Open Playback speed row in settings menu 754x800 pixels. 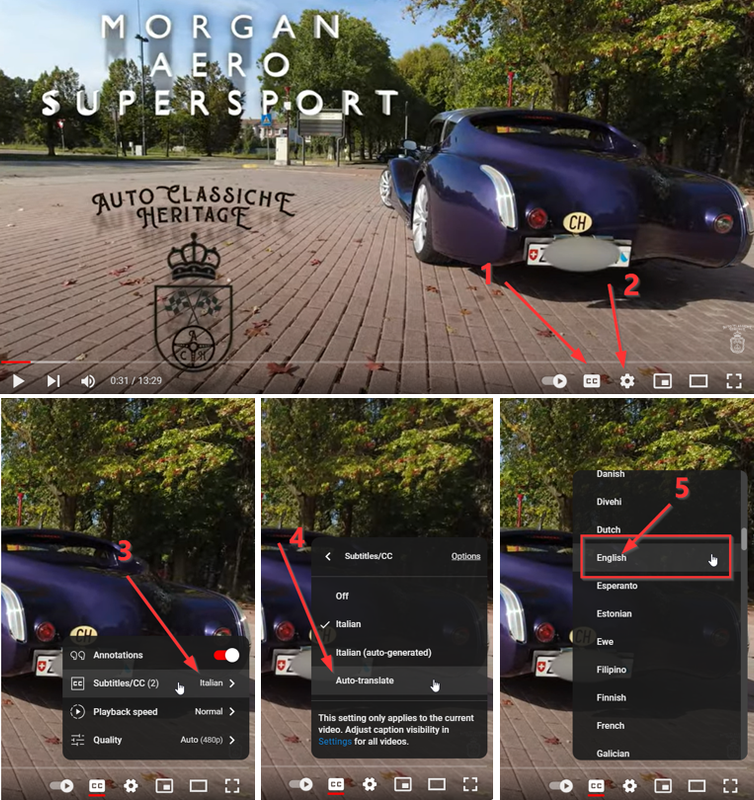click(x=156, y=711)
